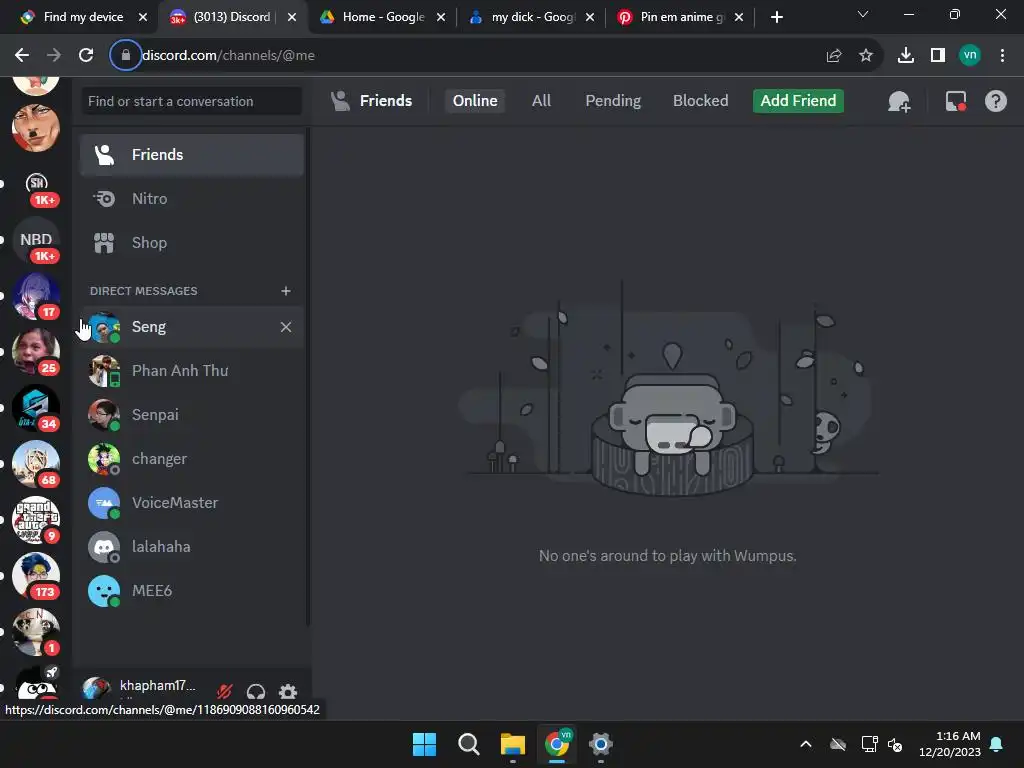Viewport: 1024px width, 768px height.
Task: Select Friends in the sidebar
Action: click(x=191, y=155)
